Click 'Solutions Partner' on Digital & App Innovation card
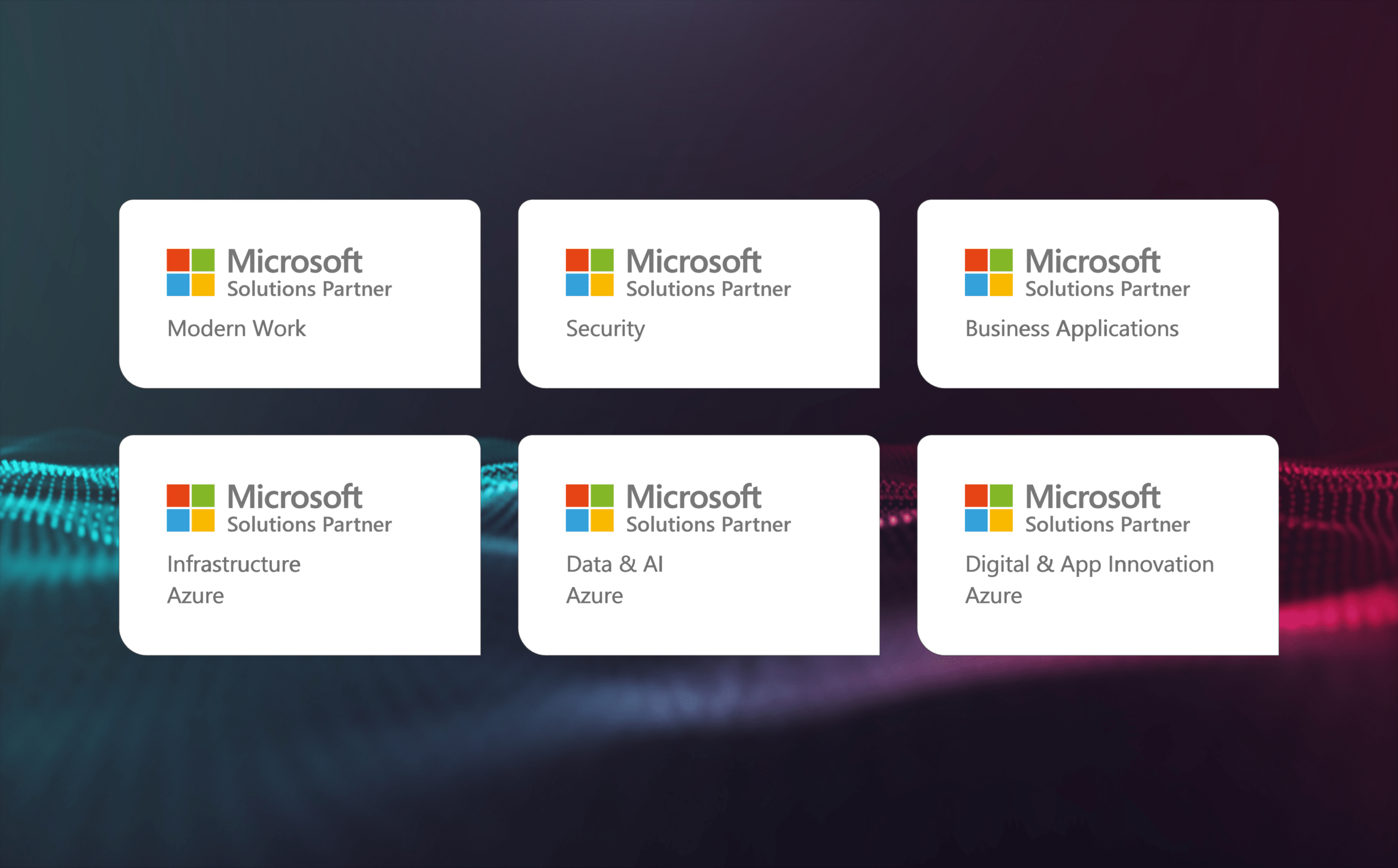1398x868 pixels. (1107, 524)
